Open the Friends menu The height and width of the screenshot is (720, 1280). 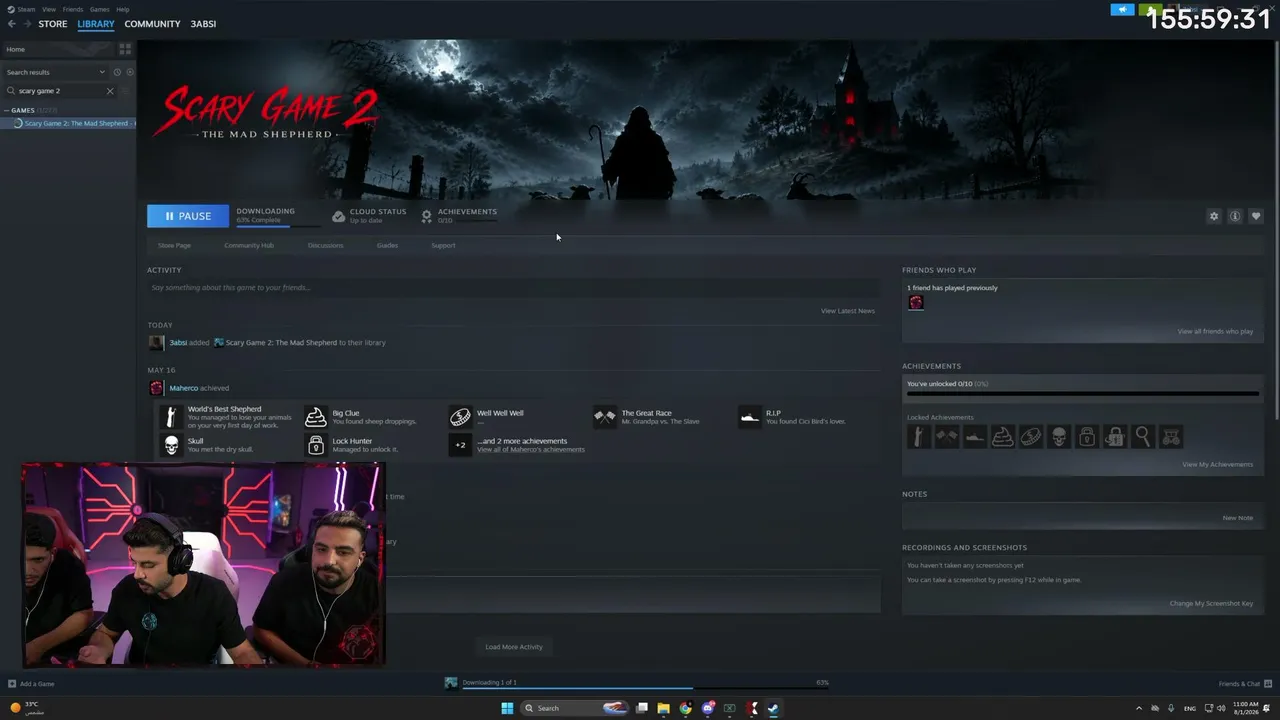tap(73, 9)
